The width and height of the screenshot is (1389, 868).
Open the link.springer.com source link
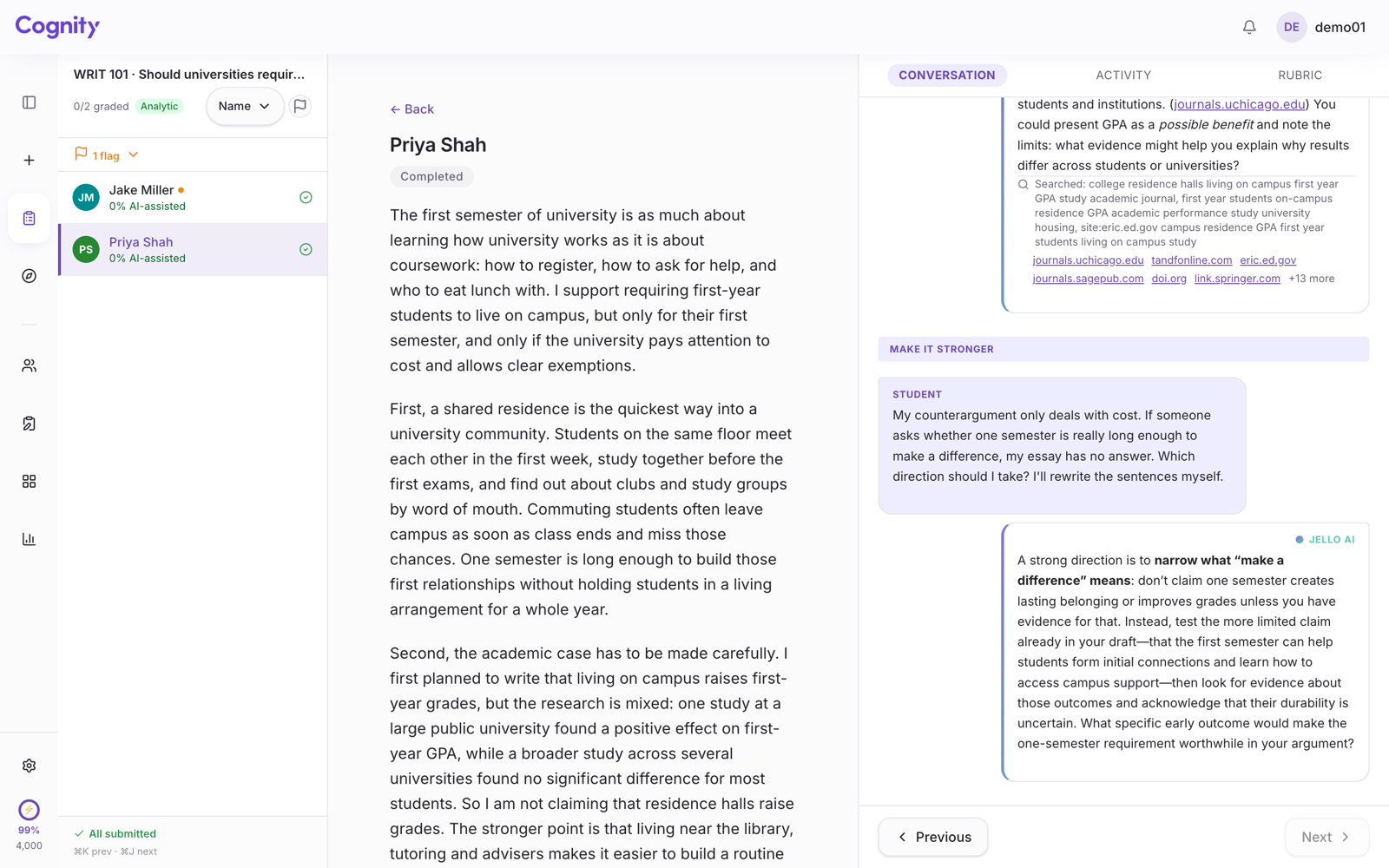tap(1237, 279)
